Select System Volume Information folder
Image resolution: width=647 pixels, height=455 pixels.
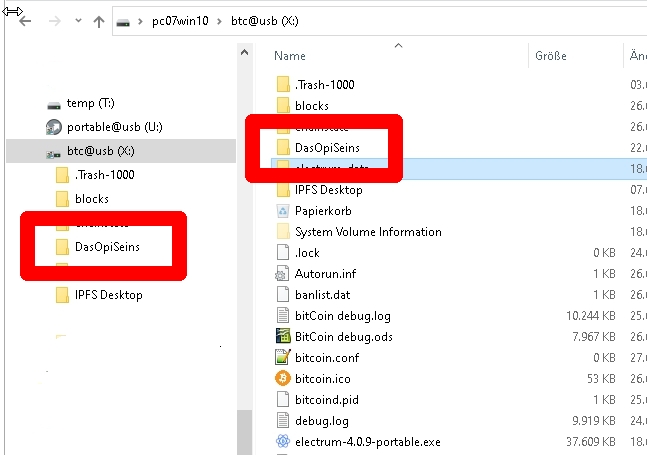click(x=368, y=232)
